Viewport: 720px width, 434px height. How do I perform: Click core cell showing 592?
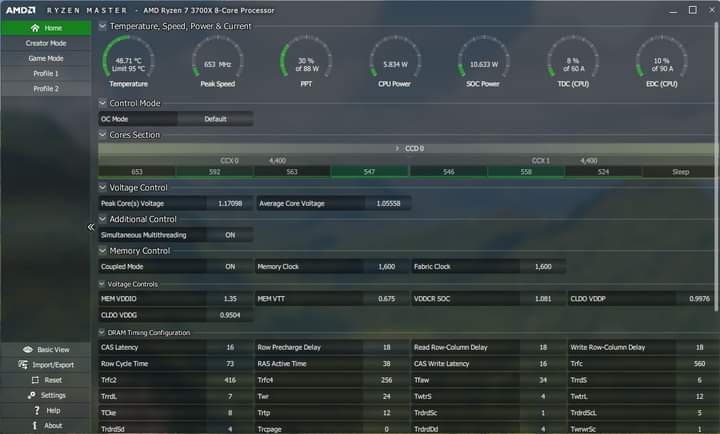coord(214,172)
